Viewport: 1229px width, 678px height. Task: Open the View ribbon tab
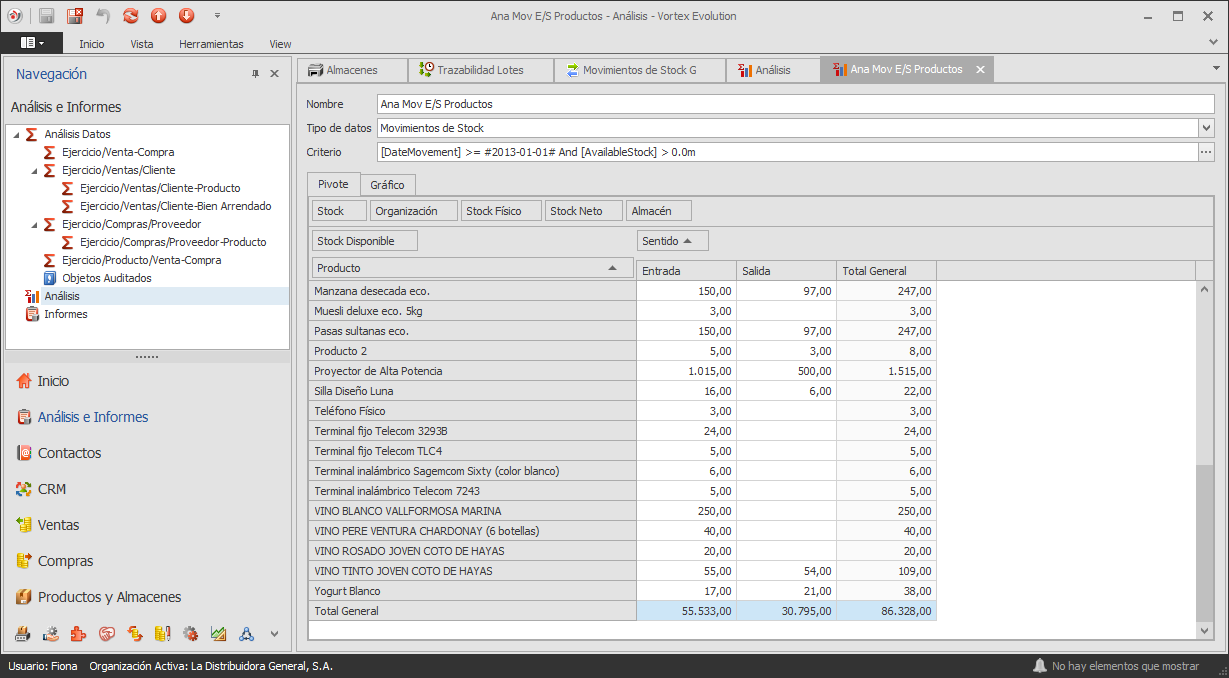[281, 44]
